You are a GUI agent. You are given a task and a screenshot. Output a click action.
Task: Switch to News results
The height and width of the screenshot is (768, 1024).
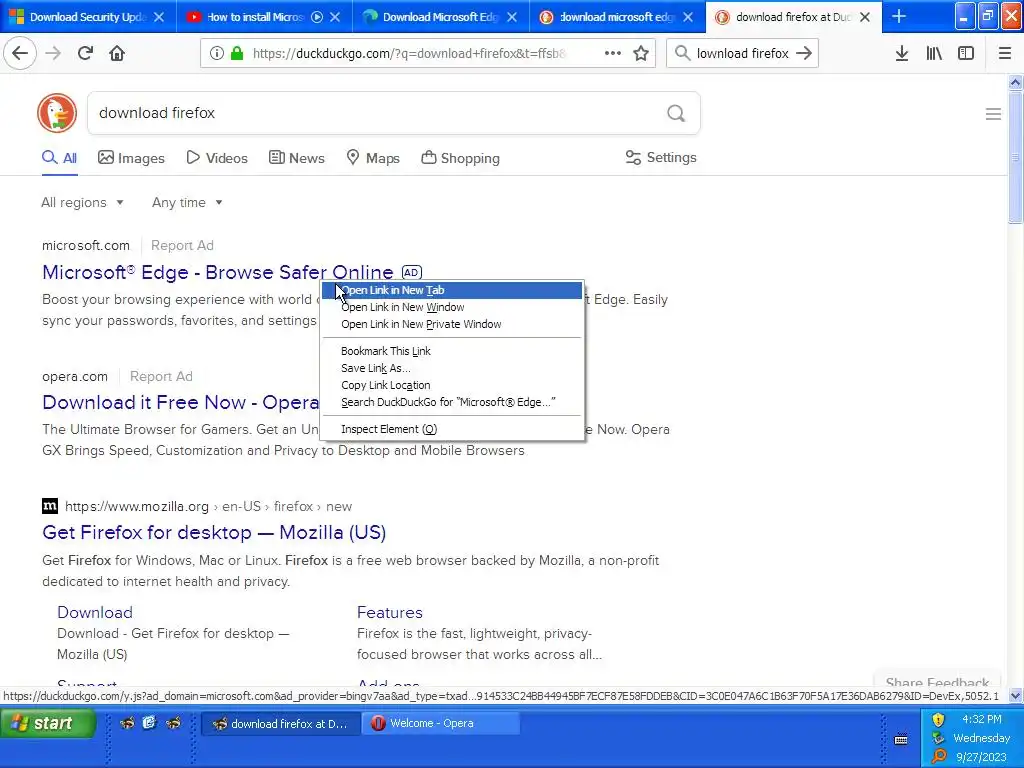(x=296, y=158)
